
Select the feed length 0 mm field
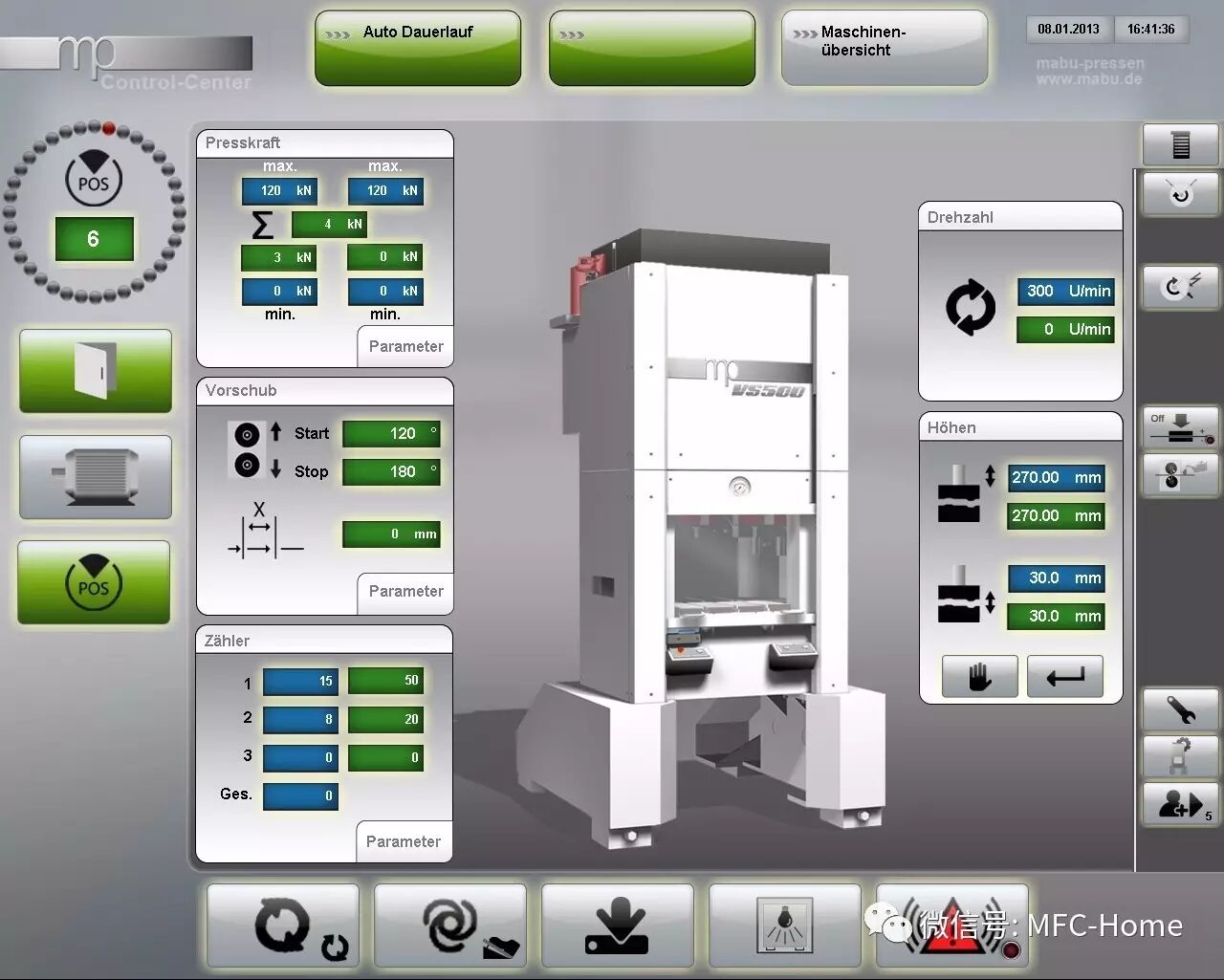[391, 534]
